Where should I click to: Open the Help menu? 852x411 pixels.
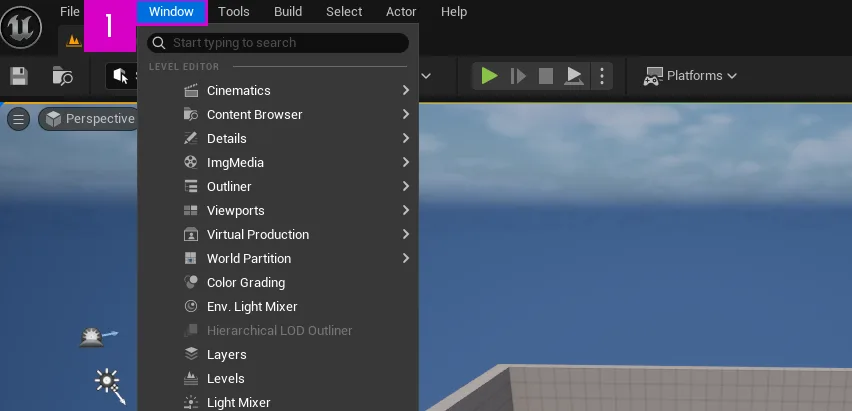coord(454,11)
